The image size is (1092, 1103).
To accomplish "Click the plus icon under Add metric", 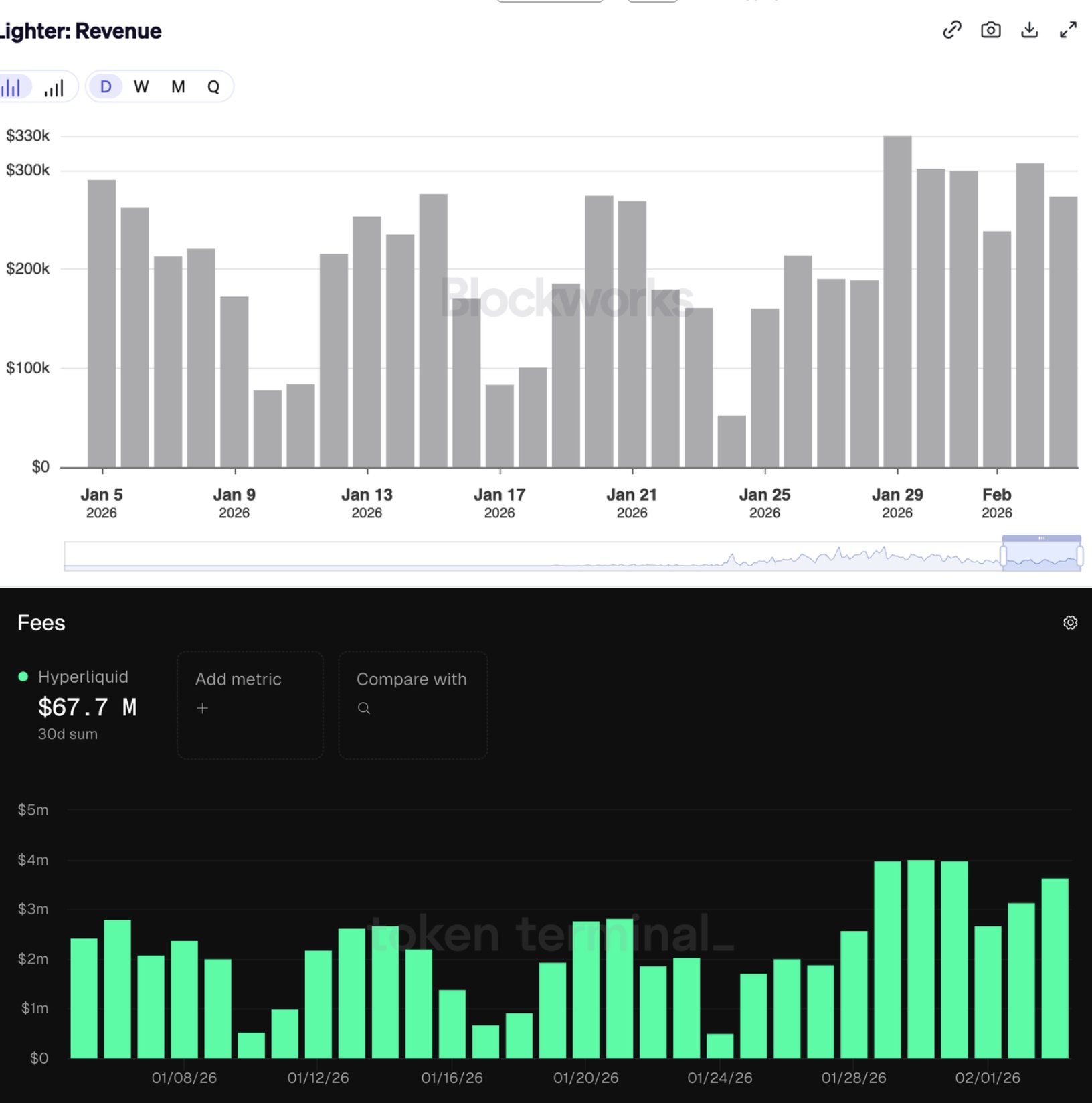I will [x=203, y=708].
